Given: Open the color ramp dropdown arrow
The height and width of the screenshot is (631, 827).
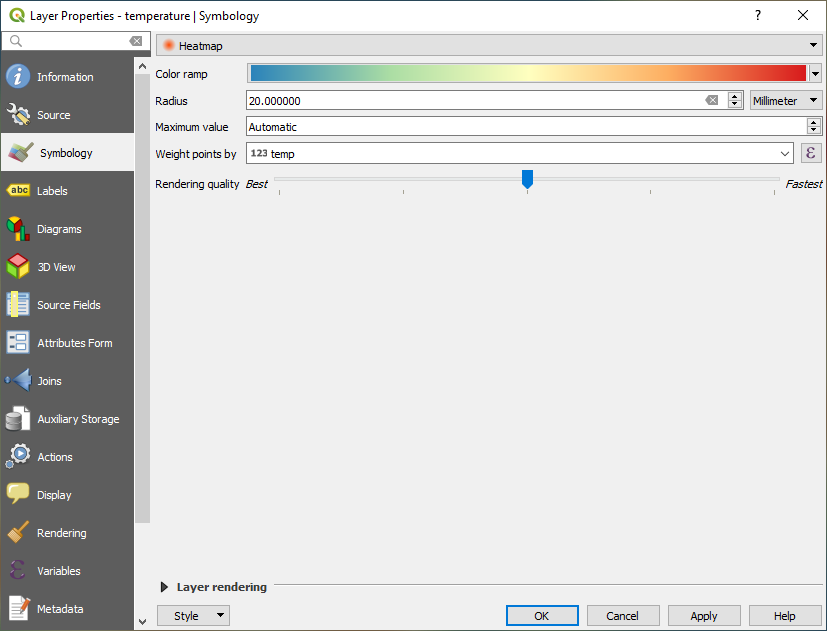Looking at the screenshot, I should tap(815, 74).
